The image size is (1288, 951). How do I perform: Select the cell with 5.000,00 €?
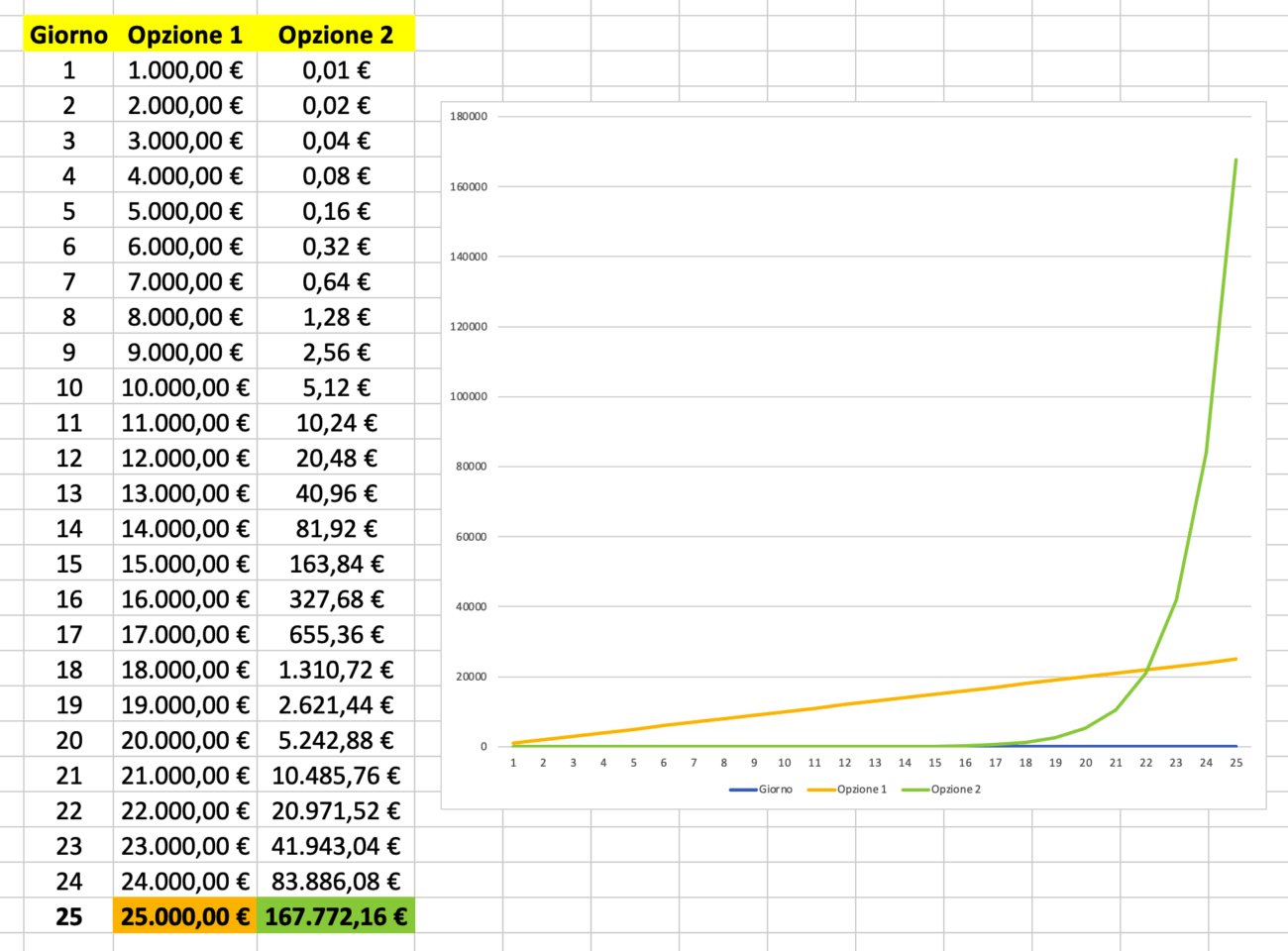[x=185, y=211]
